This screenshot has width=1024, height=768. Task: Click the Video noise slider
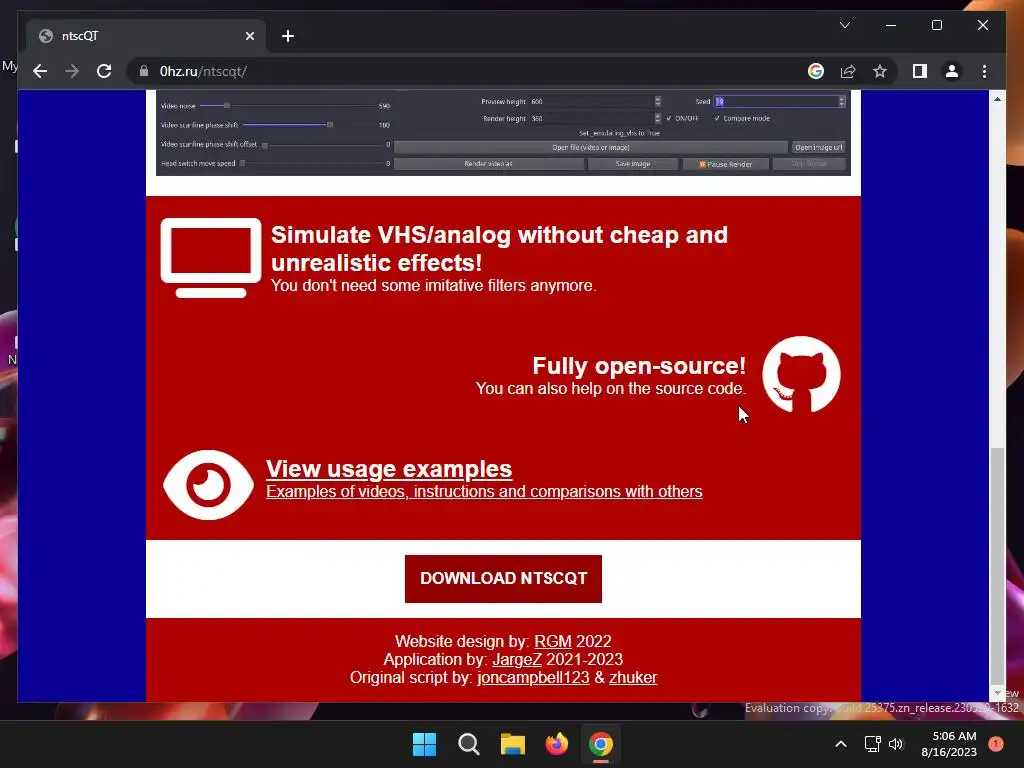click(287, 105)
